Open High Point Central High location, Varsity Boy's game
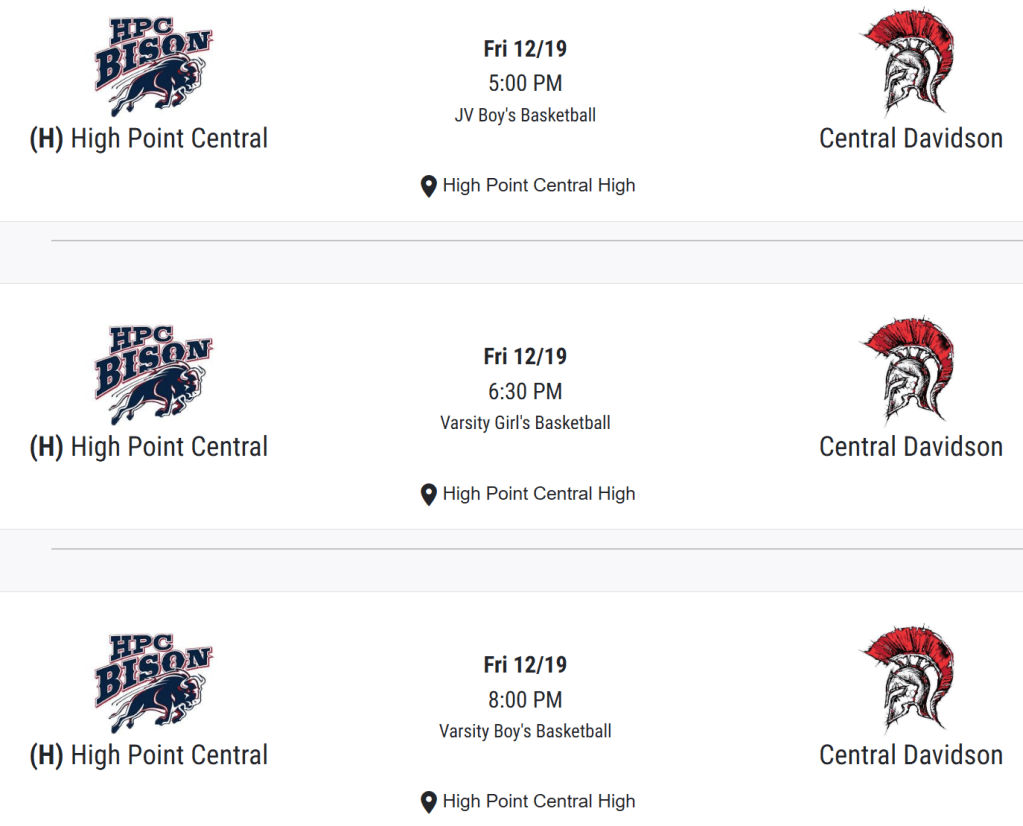The image size is (1023, 826). coord(538,801)
